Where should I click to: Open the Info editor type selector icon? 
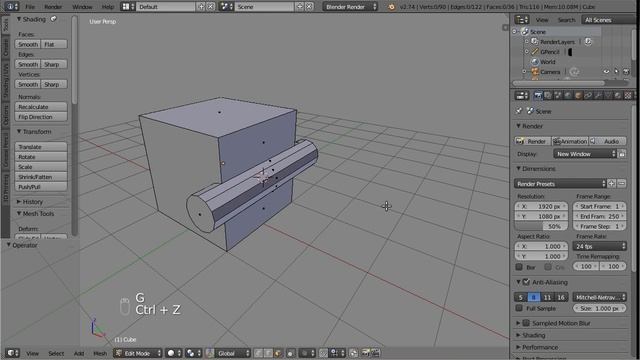[x=11, y=7]
